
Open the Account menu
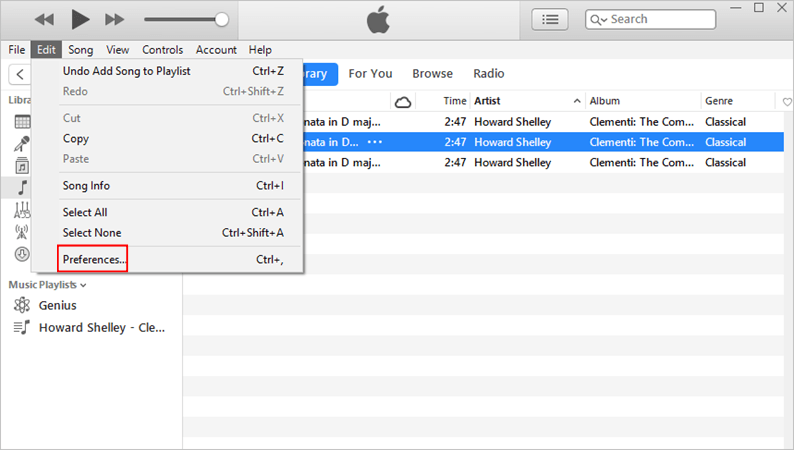coord(216,50)
